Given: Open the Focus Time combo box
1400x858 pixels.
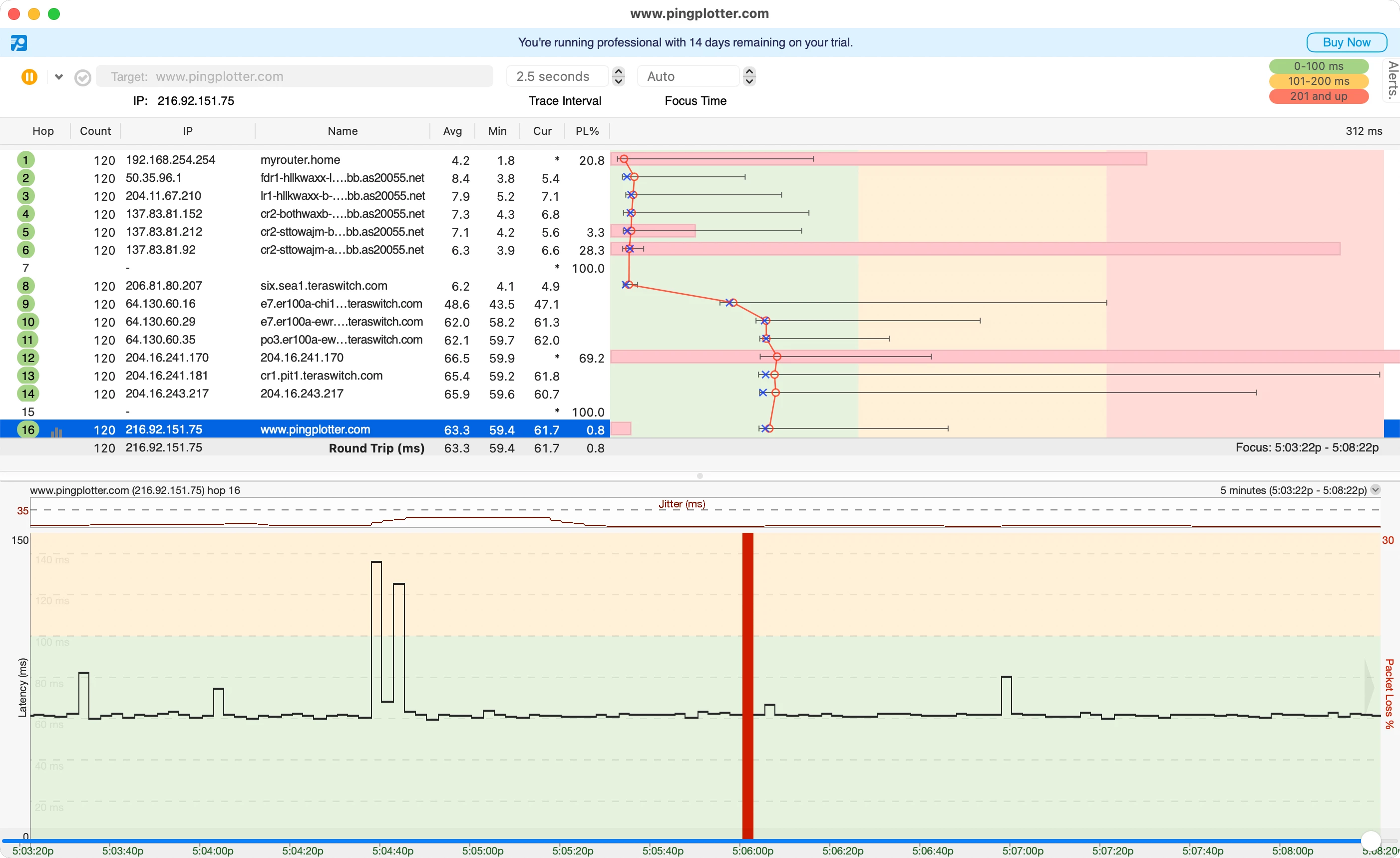Looking at the screenshot, I should point(688,76).
